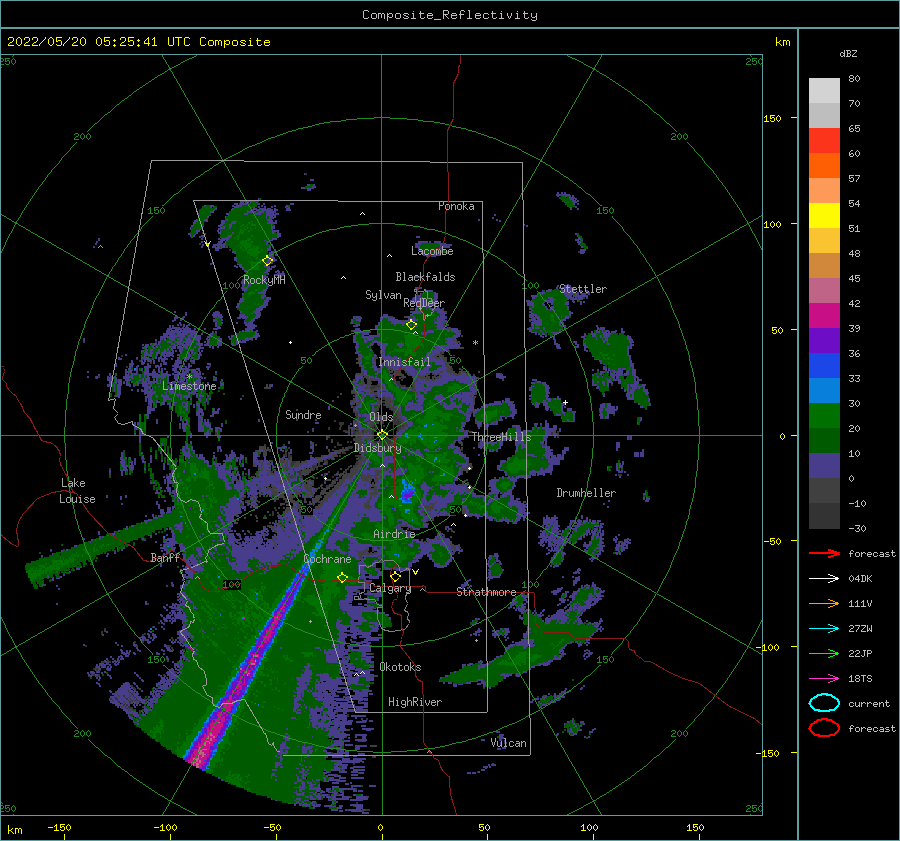Viewport: 900px width, 841px height.
Task: Click the Didsbury town label
Action: point(378,448)
